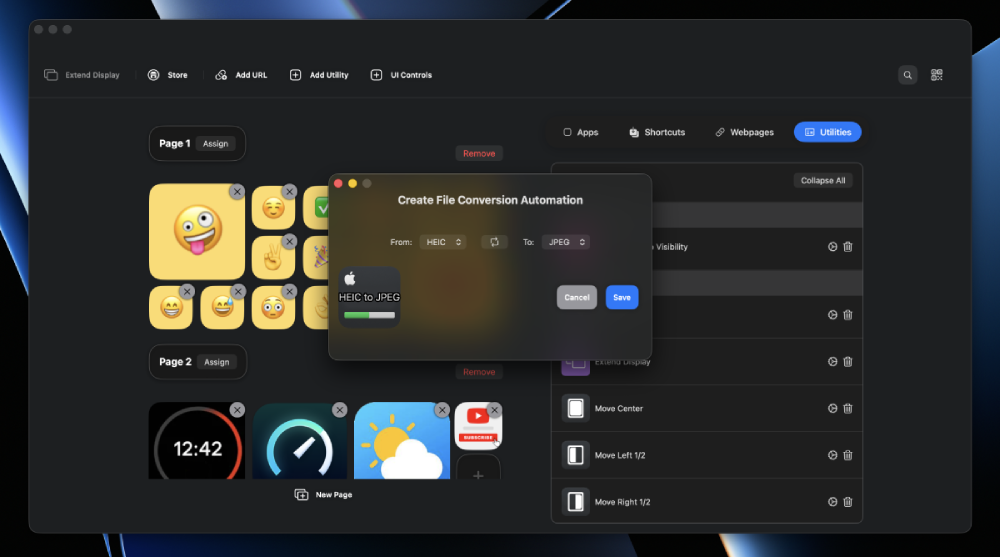Delete Move Center utility with trash icon
Viewport: 1000px width, 557px height.
[848, 408]
